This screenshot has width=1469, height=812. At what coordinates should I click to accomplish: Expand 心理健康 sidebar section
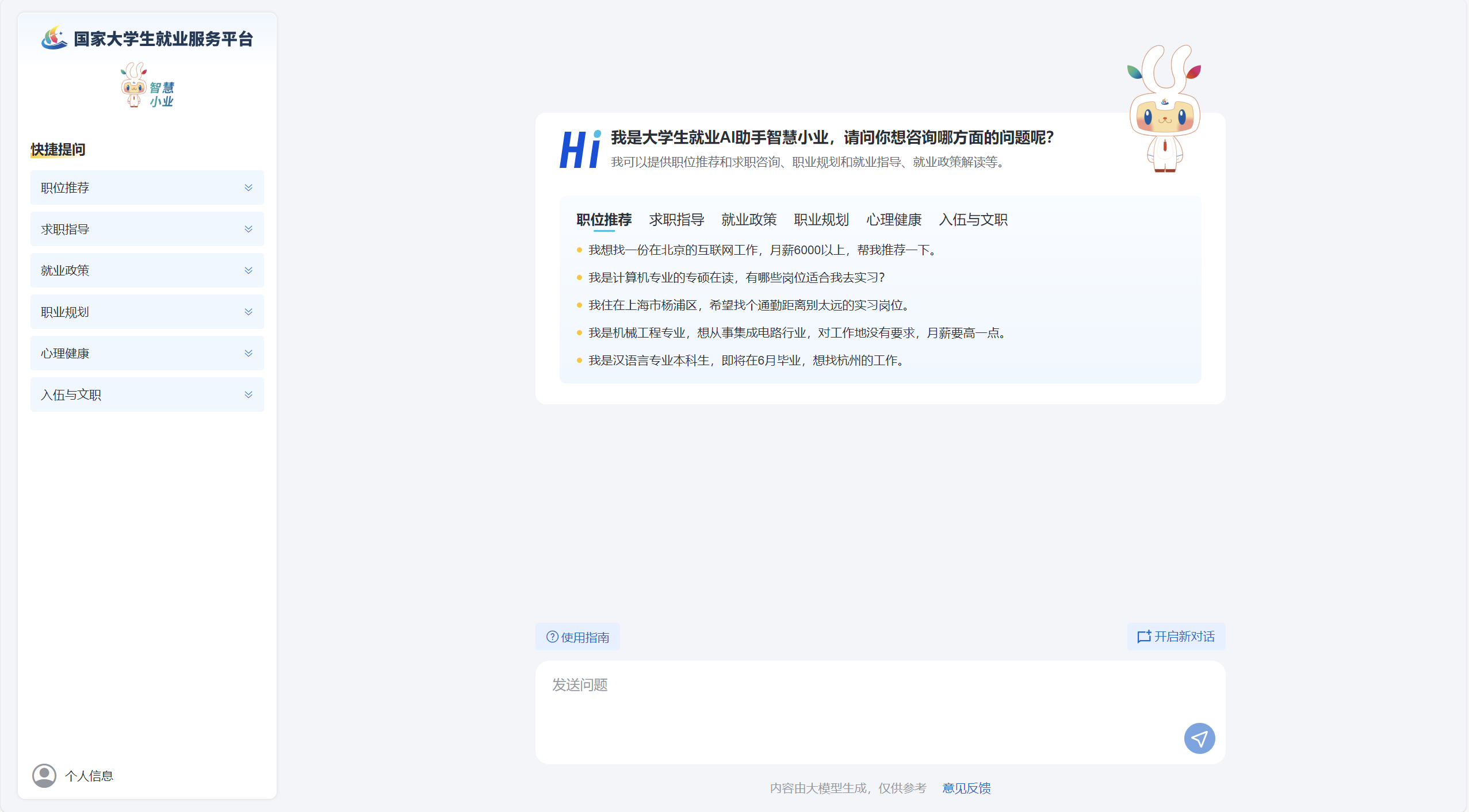(x=147, y=353)
